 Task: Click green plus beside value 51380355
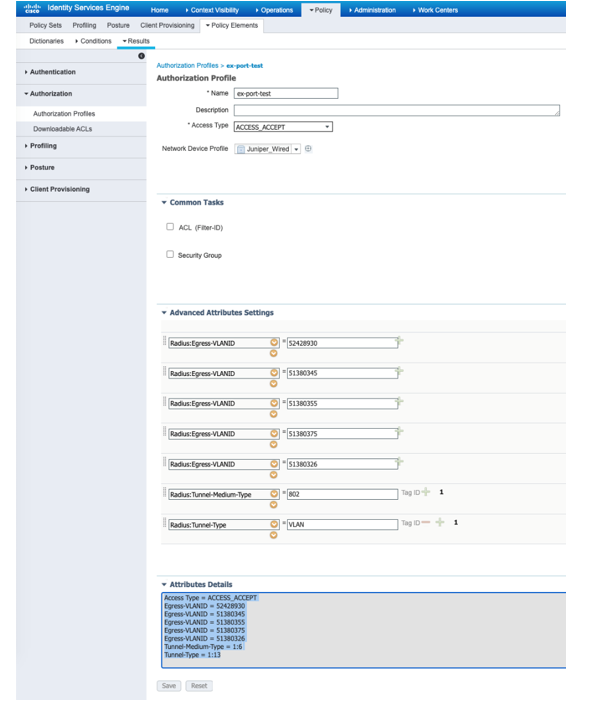pos(399,402)
